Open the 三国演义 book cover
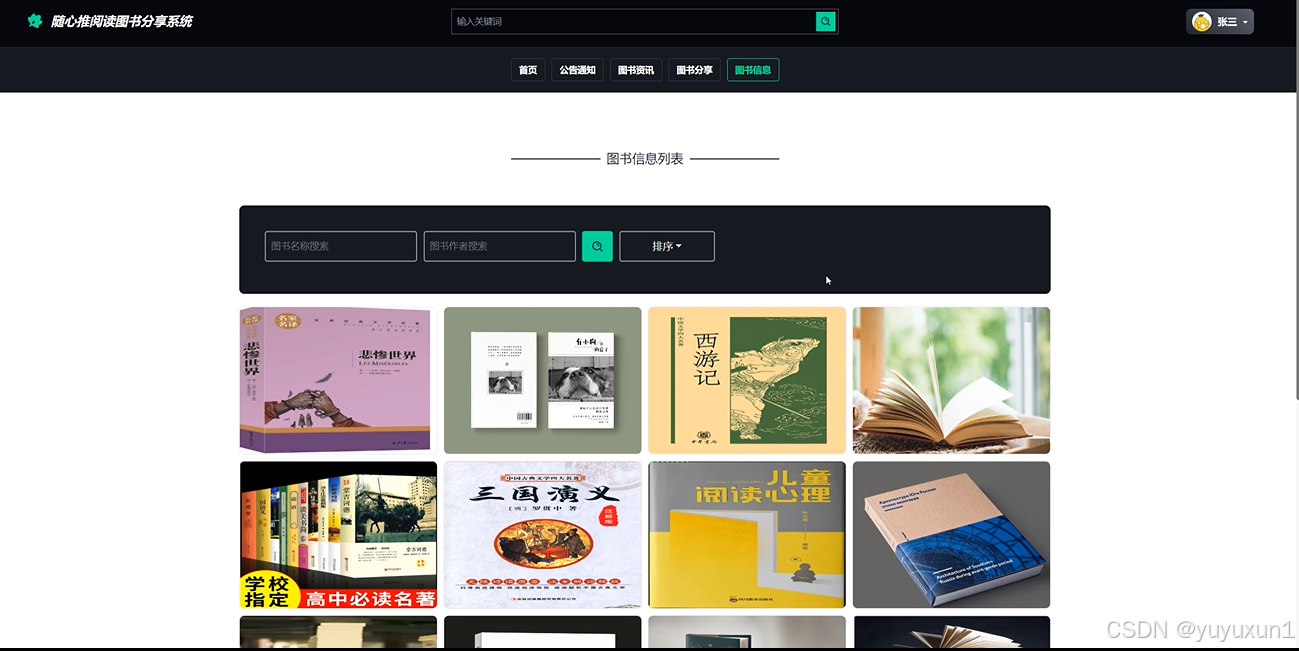This screenshot has width=1299, height=651. coord(543,535)
